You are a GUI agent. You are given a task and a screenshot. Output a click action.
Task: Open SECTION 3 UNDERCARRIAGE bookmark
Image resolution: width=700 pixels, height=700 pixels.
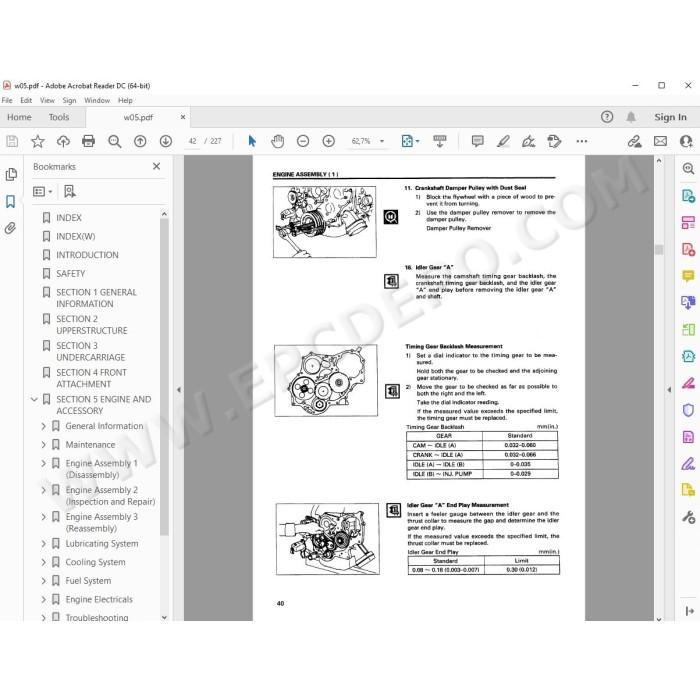pos(91,351)
